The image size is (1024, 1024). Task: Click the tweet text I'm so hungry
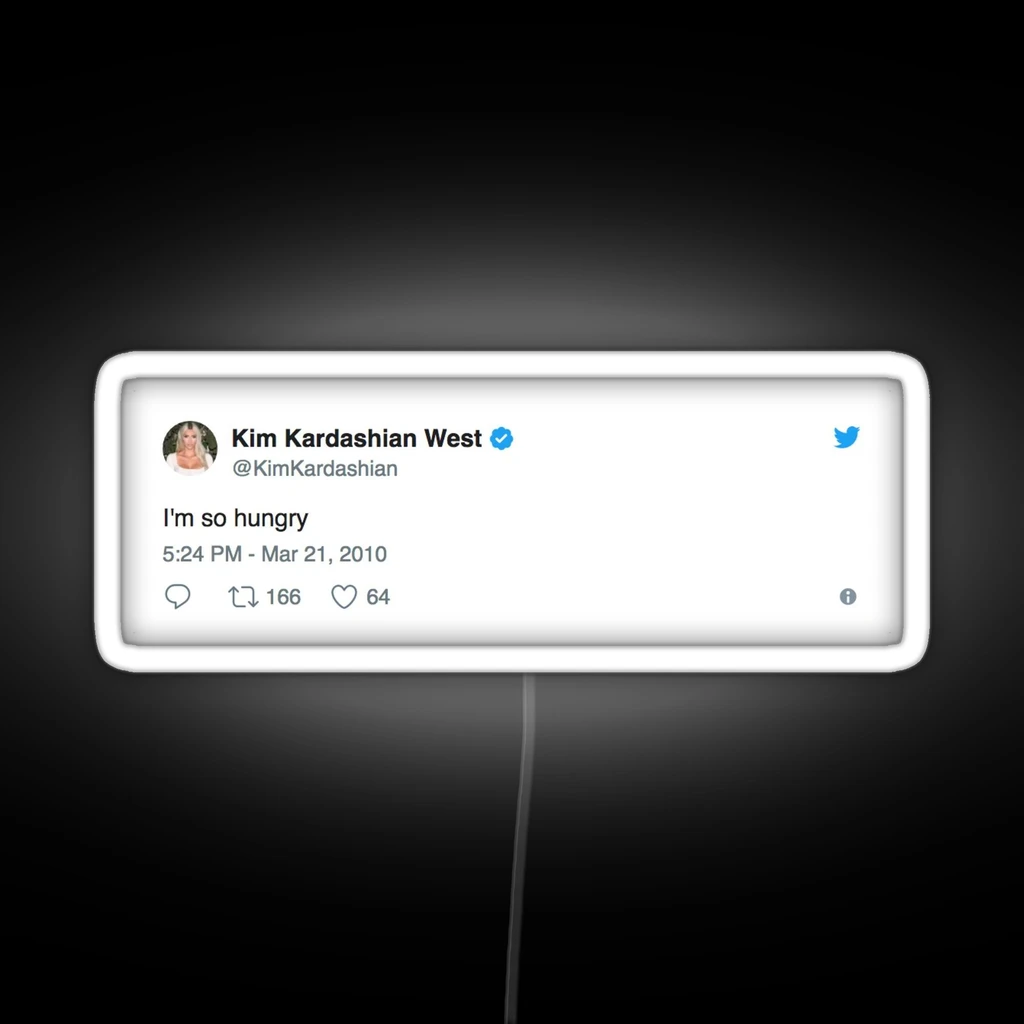point(235,519)
